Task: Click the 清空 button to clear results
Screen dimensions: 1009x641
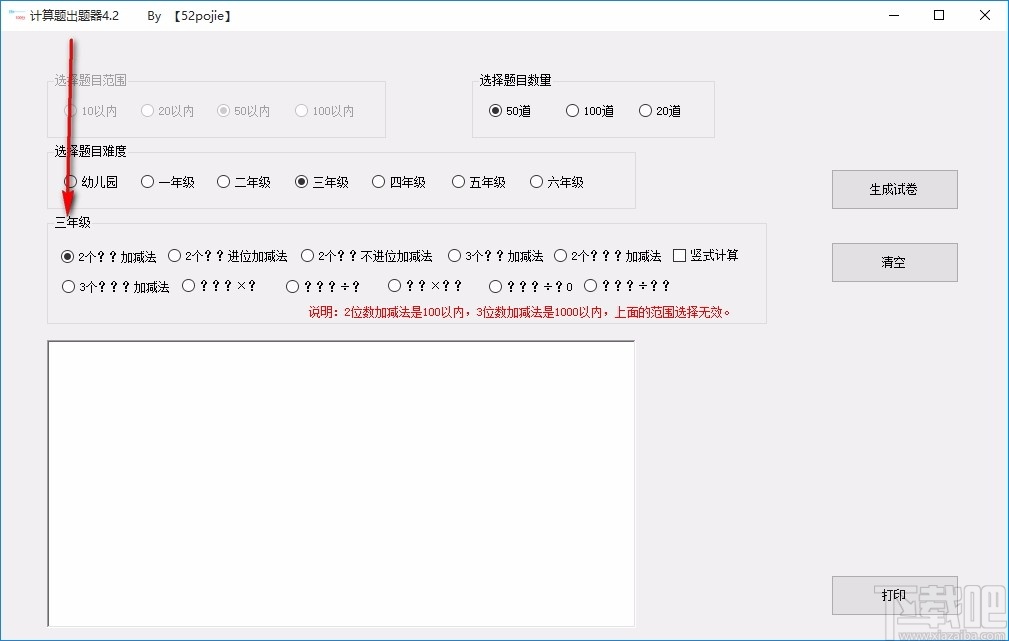Action: (x=893, y=262)
